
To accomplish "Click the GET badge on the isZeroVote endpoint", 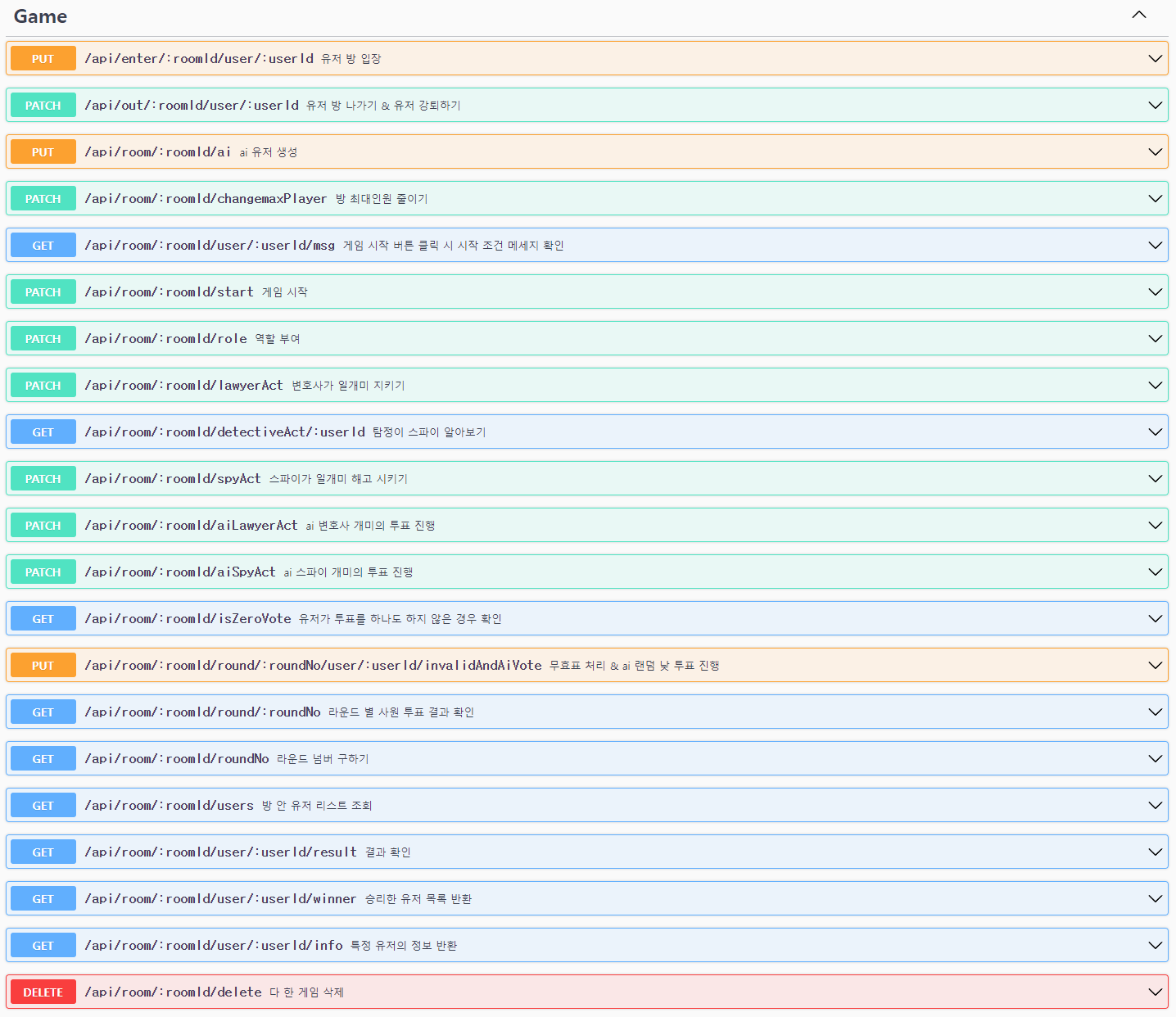I will click(x=43, y=618).
